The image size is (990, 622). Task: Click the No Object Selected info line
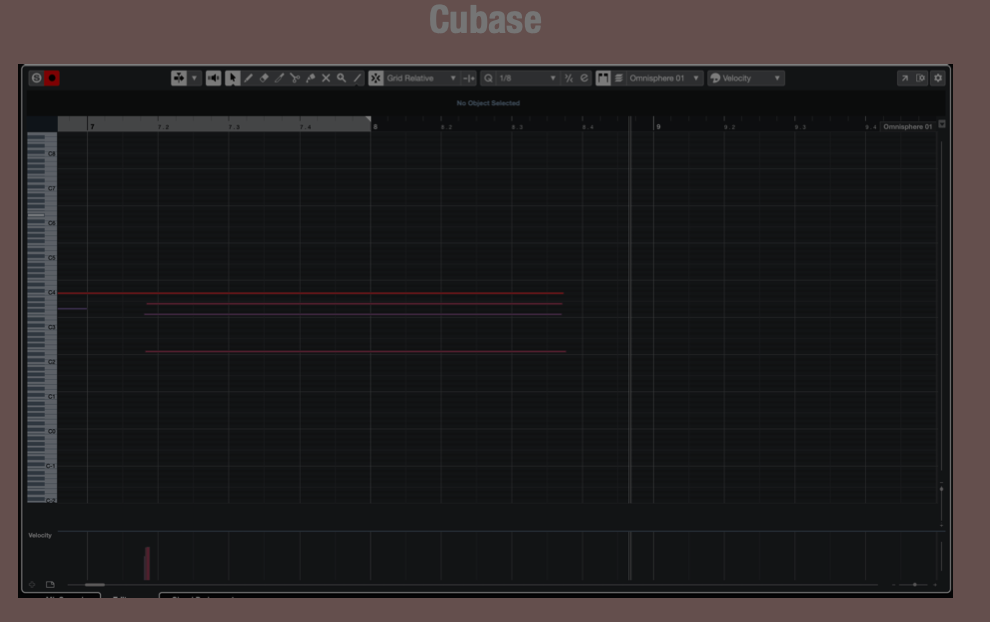tap(488, 103)
